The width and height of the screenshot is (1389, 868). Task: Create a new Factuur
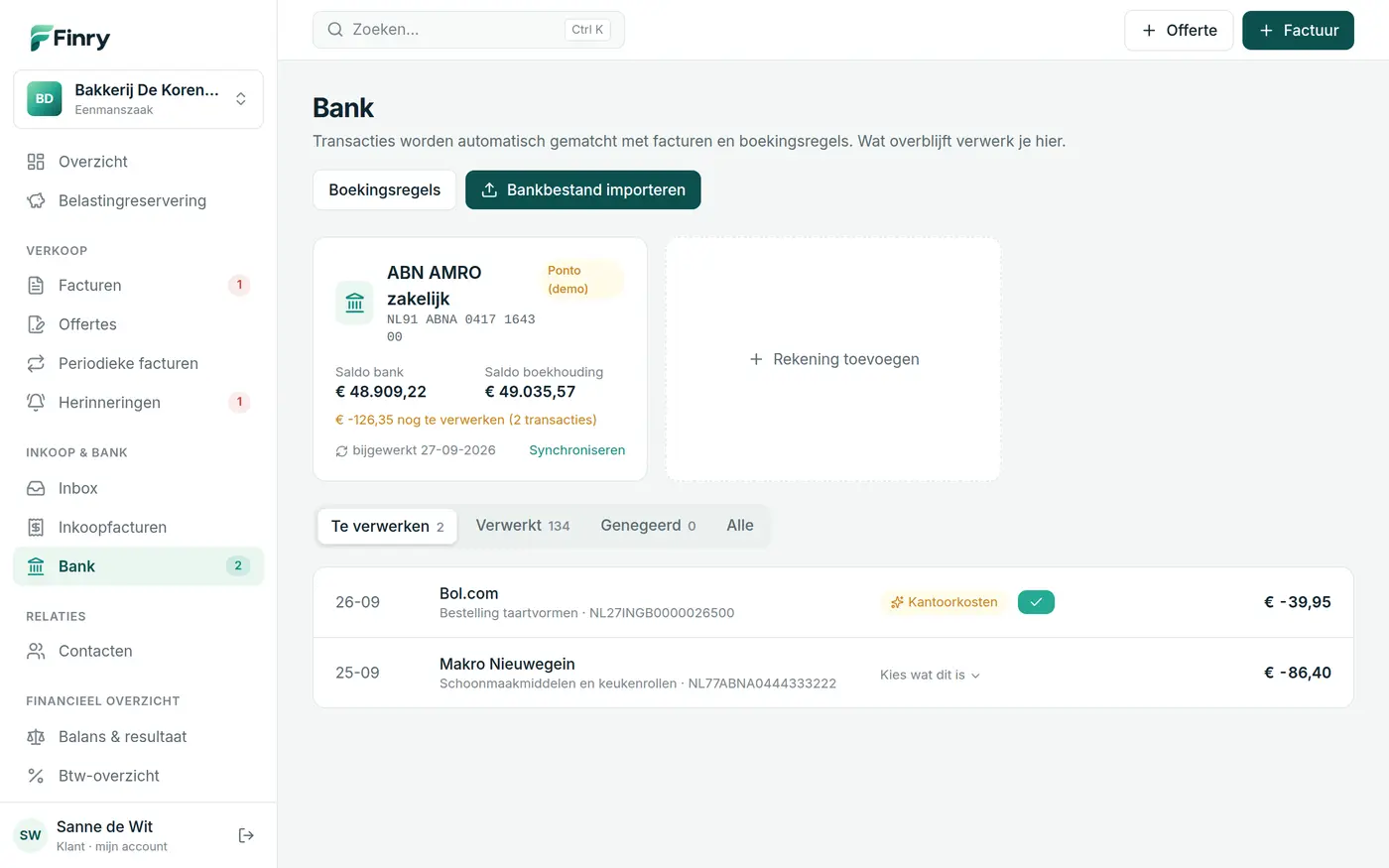click(x=1298, y=31)
